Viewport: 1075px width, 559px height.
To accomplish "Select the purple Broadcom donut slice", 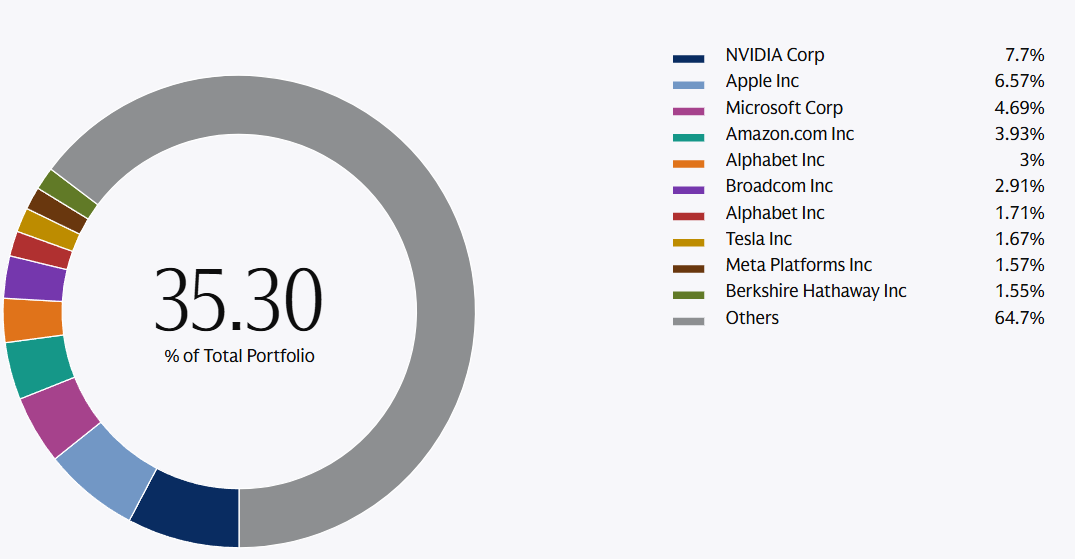I will click(36, 279).
